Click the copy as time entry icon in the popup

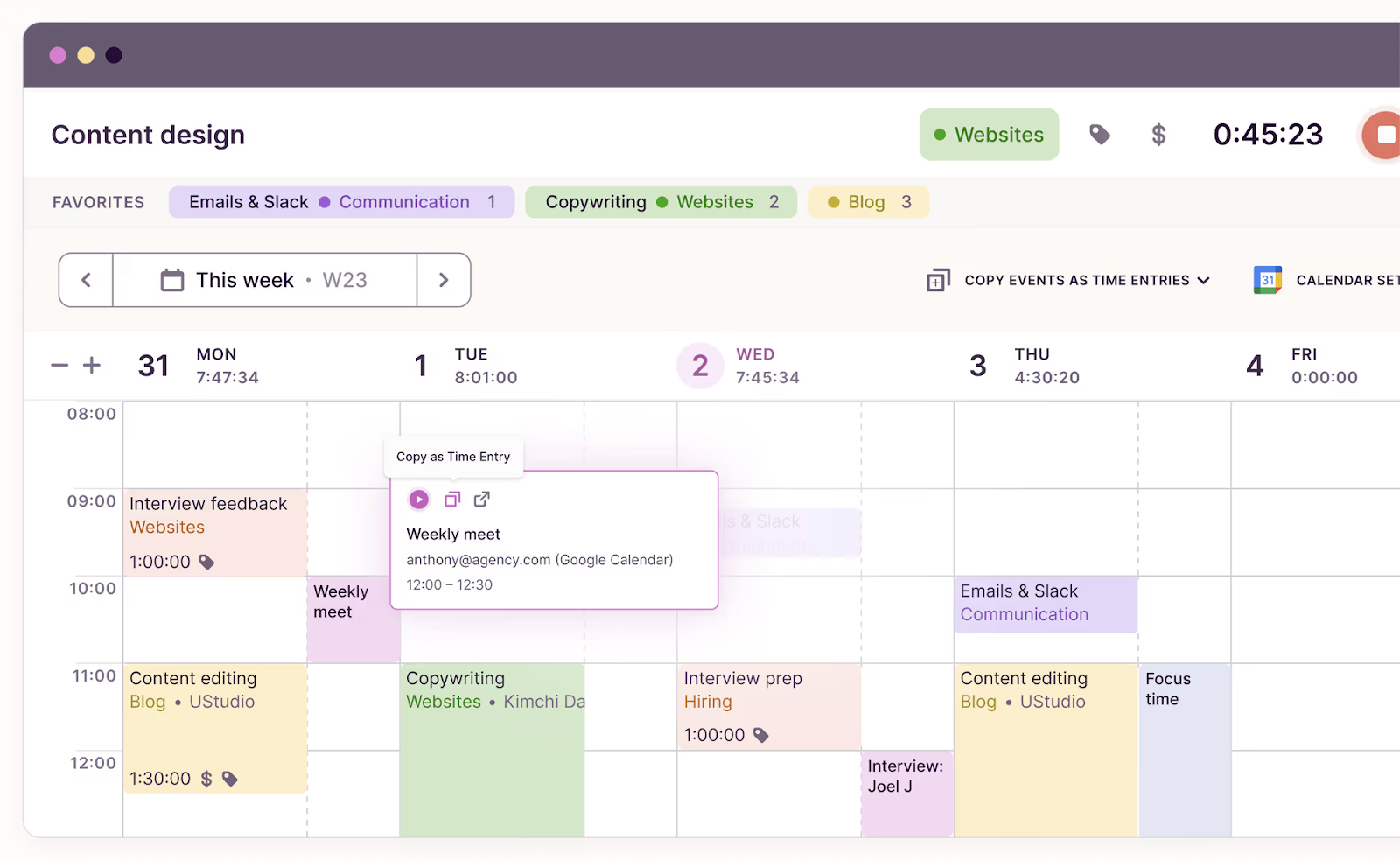[452, 500]
